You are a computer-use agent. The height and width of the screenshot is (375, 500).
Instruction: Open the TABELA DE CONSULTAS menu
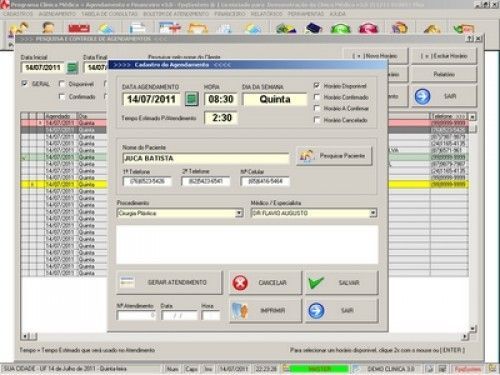pos(109,14)
